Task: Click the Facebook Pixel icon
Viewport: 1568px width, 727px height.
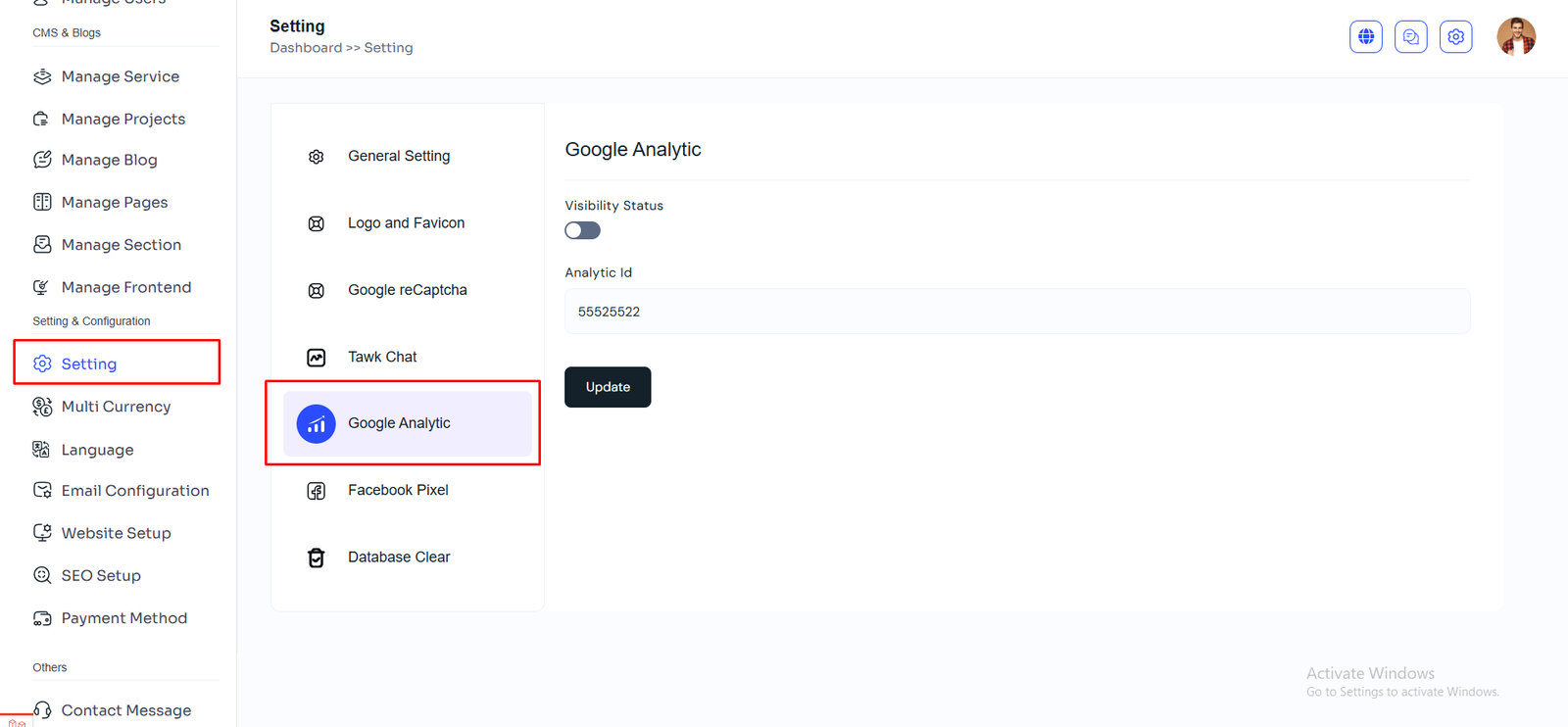Action: pyautogui.click(x=316, y=491)
